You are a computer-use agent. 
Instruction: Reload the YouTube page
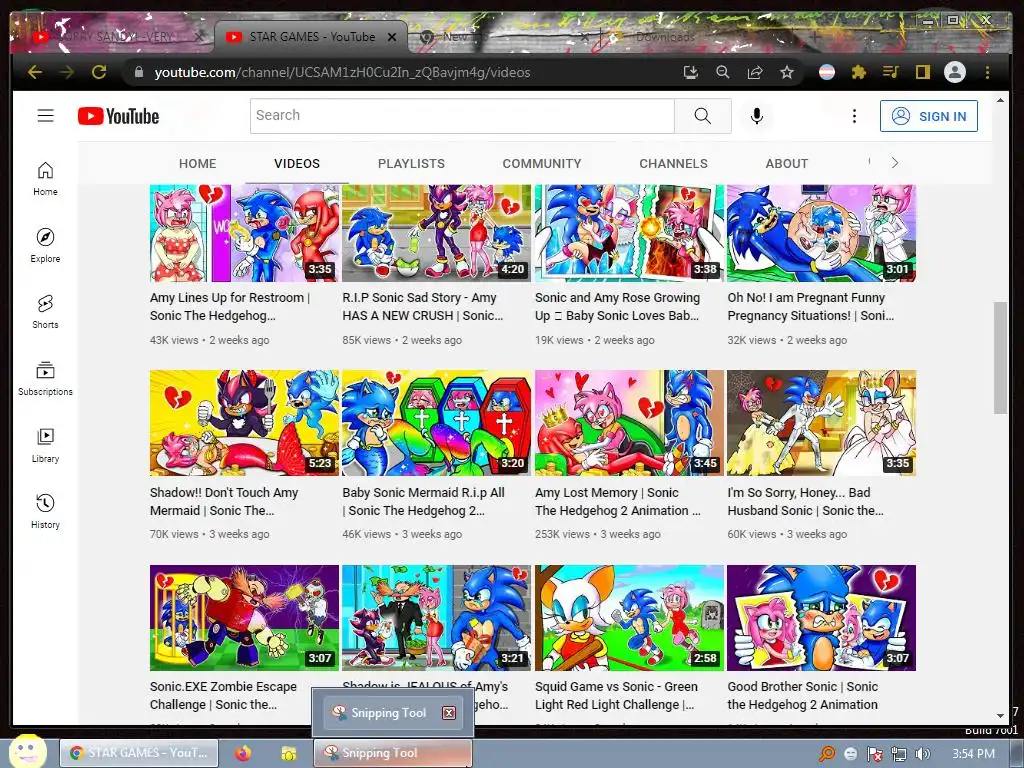(99, 72)
